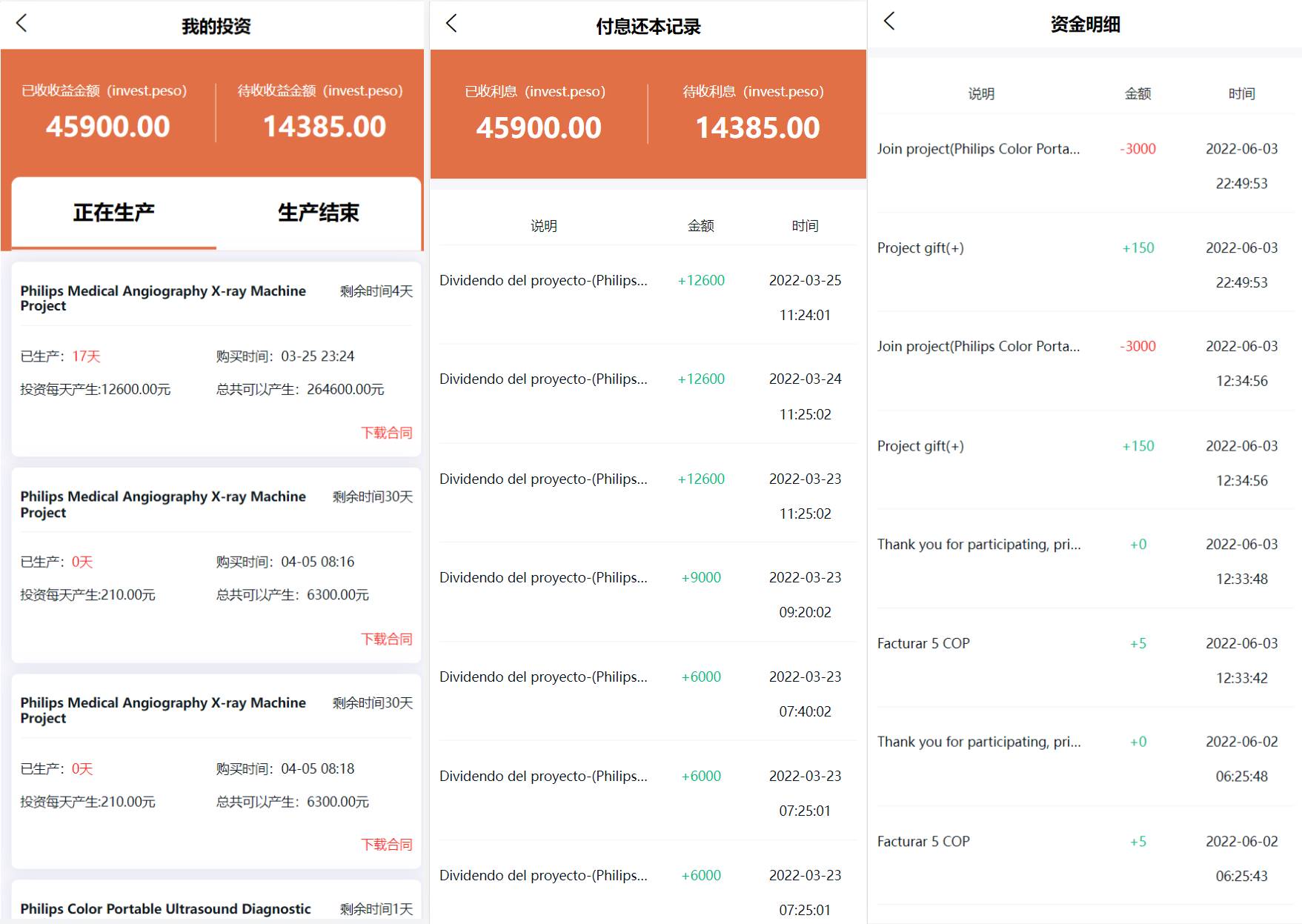Tap back arrow on 我的投资 screen

[x=22, y=24]
